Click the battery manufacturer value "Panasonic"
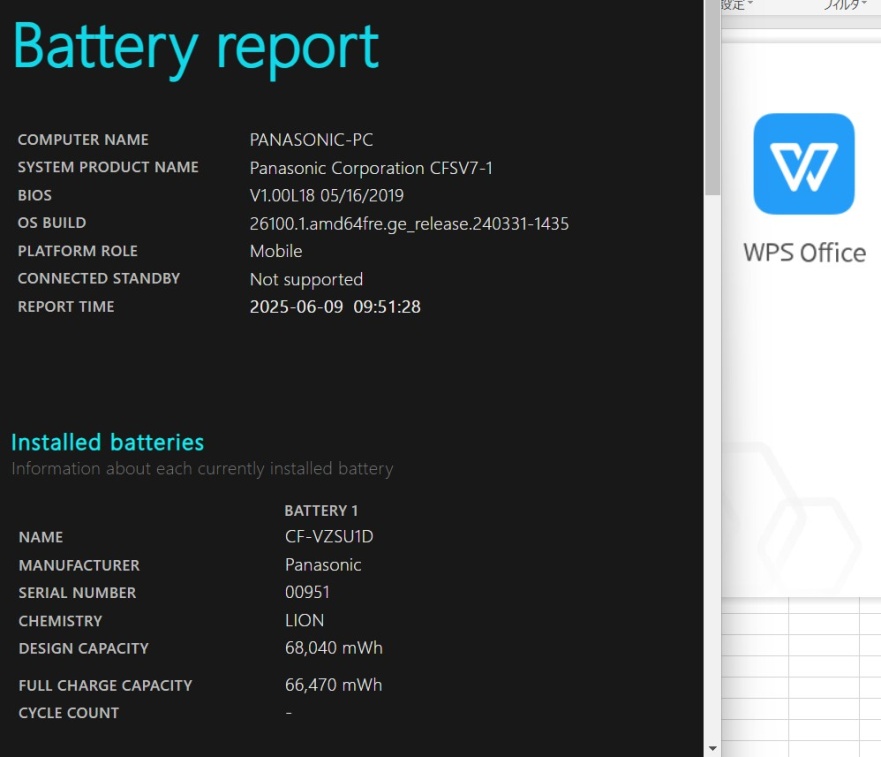 (x=323, y=565)
